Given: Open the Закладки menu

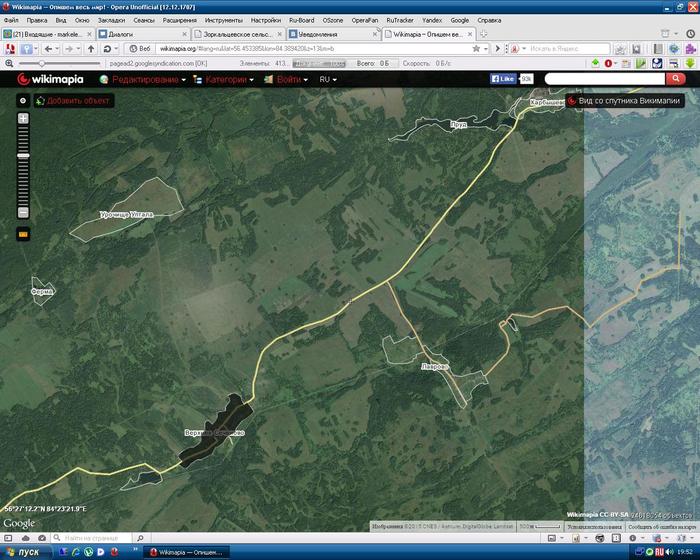Looking at the screenshot, I should [x=112, y=19].
